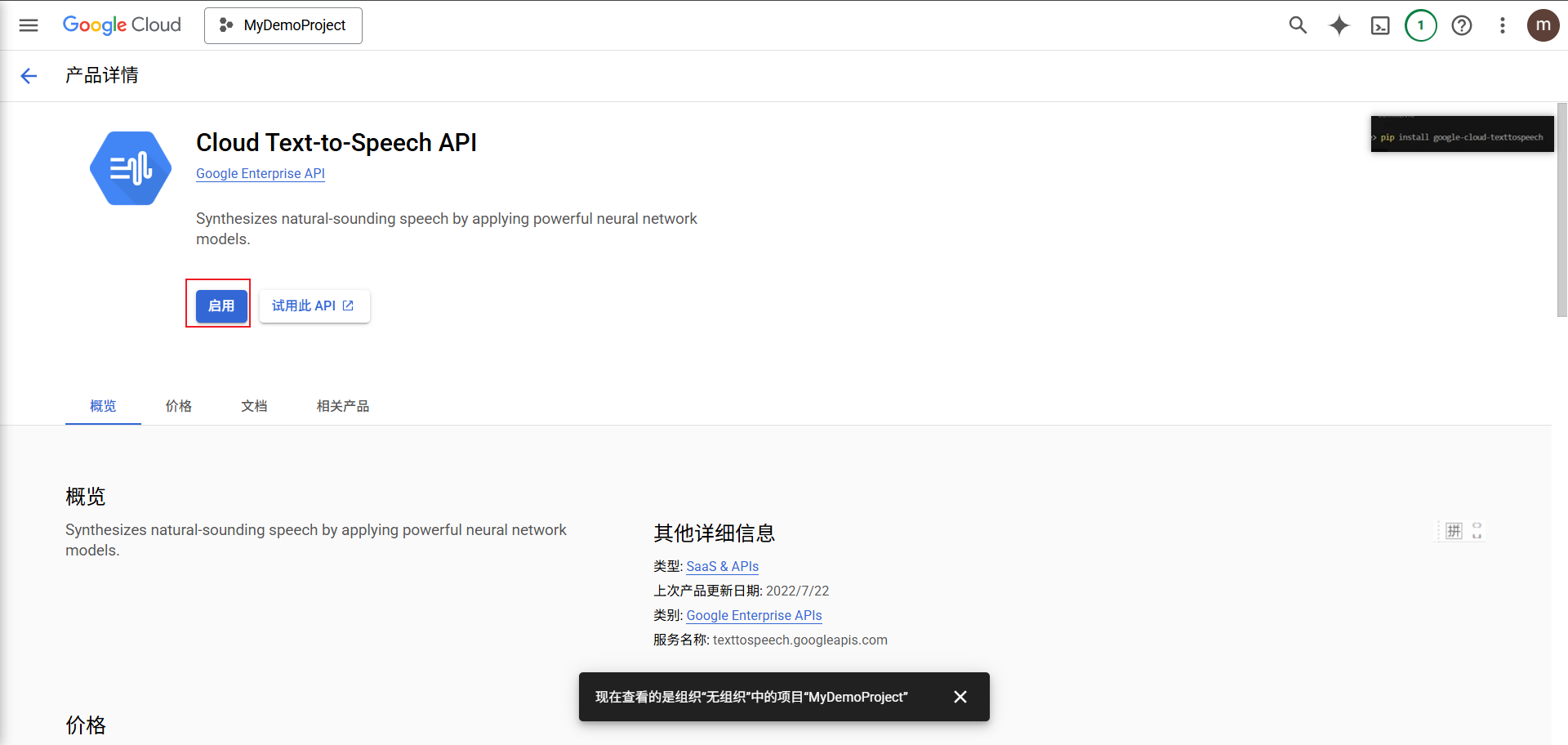1568x745 pixels.
Task: View notifications showing one alert
Action: [1421, 25]
